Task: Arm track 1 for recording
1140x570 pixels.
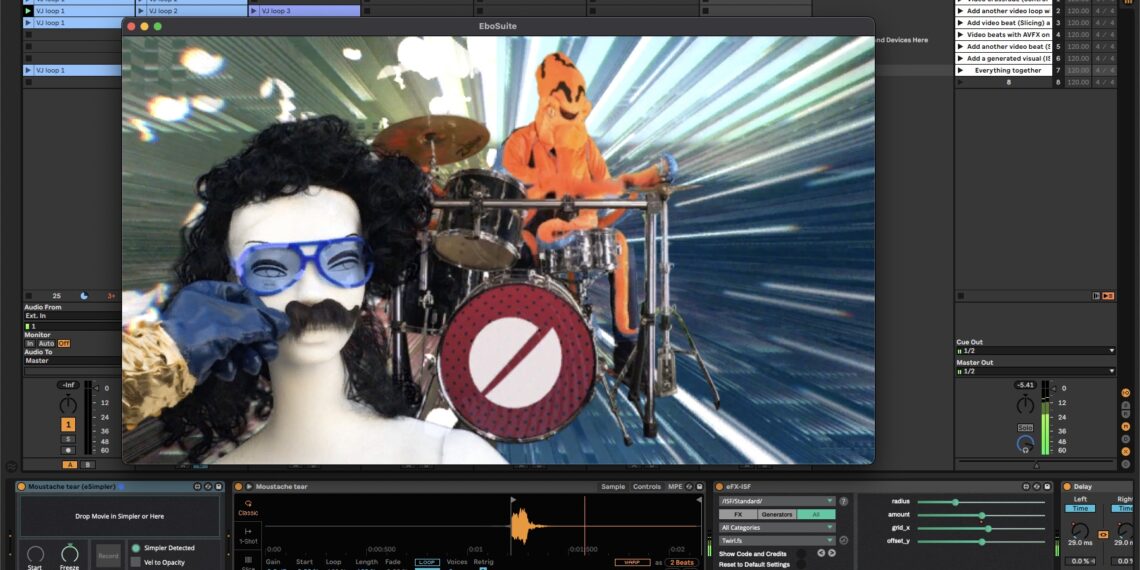Action: 68,451
